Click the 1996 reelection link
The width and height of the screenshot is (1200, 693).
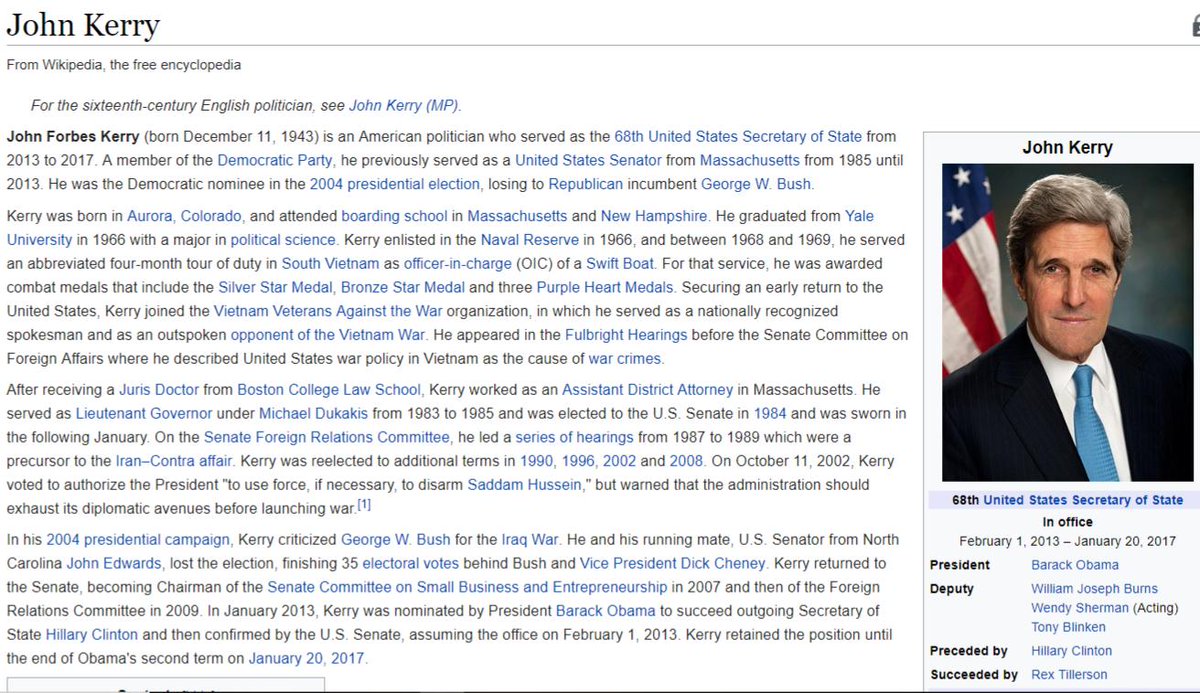click(x=576, y=462)
